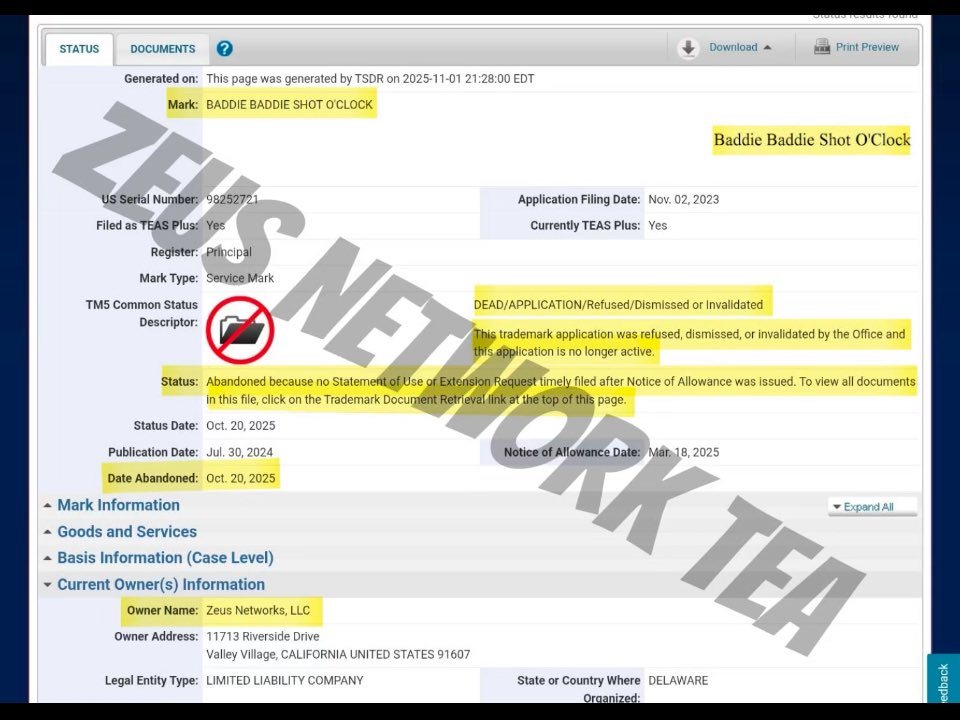The height and width of the screenshot is (720, 960).
Task: Click the Download button
Action: coord(735,46)
